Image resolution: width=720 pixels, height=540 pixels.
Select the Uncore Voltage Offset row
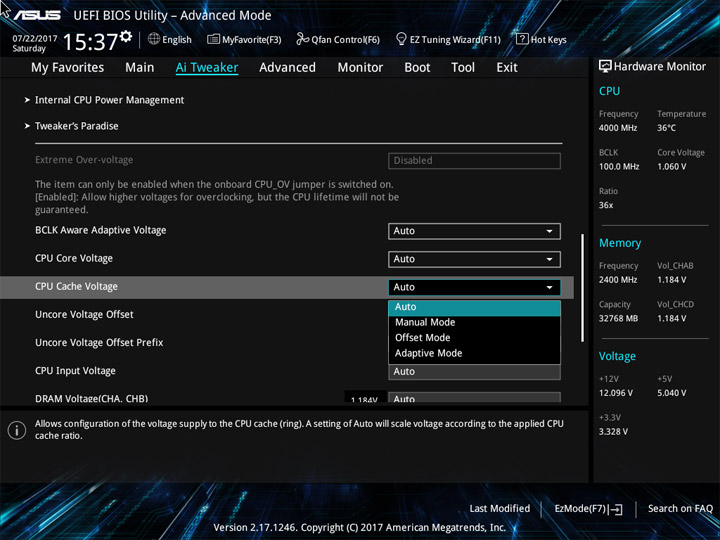point(84,315)
